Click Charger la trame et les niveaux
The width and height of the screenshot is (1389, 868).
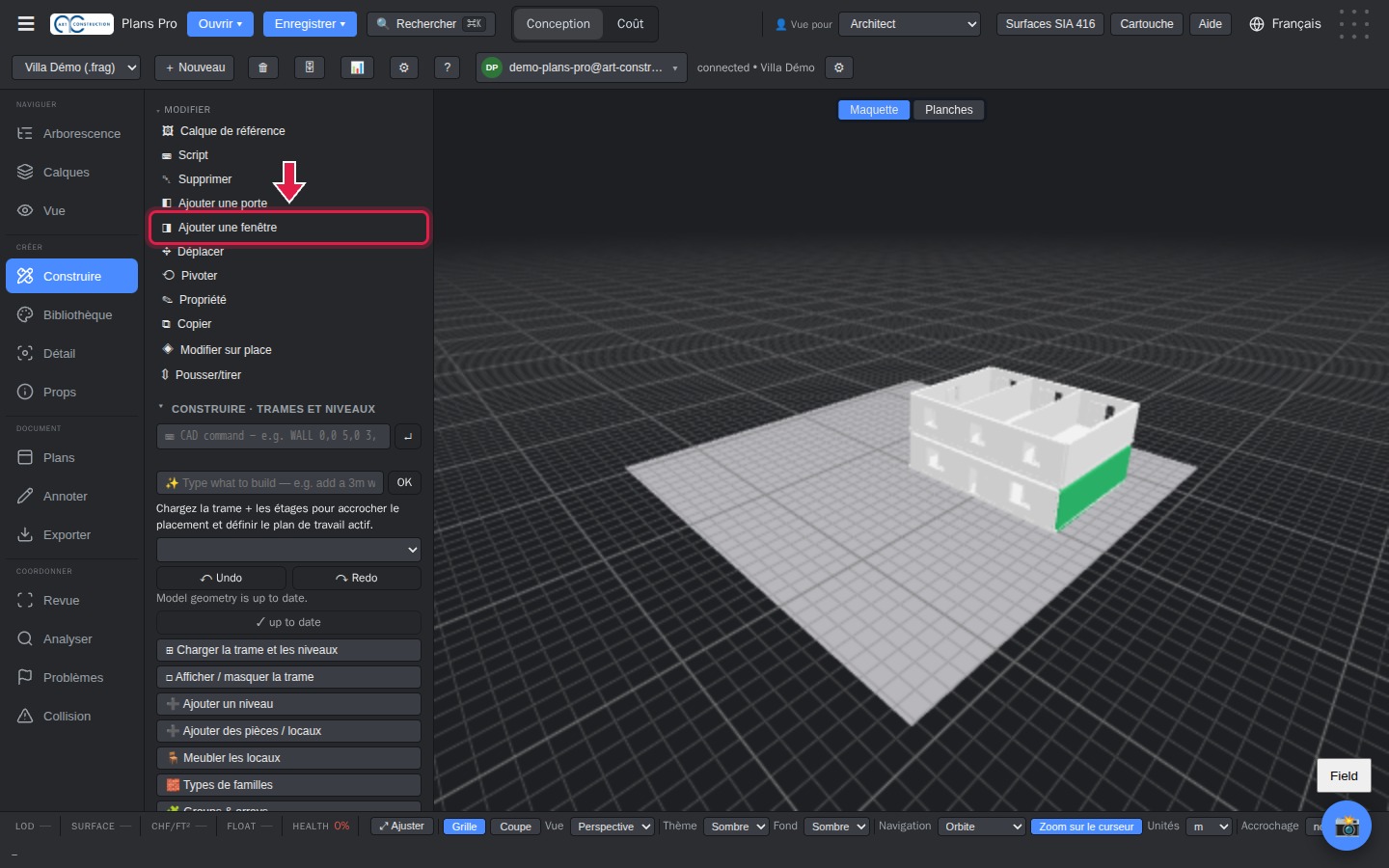coord(288,650)
